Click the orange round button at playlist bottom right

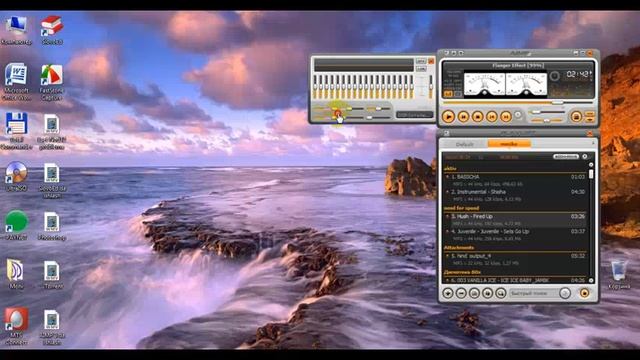pyautogui.click(x=584, y=293)
